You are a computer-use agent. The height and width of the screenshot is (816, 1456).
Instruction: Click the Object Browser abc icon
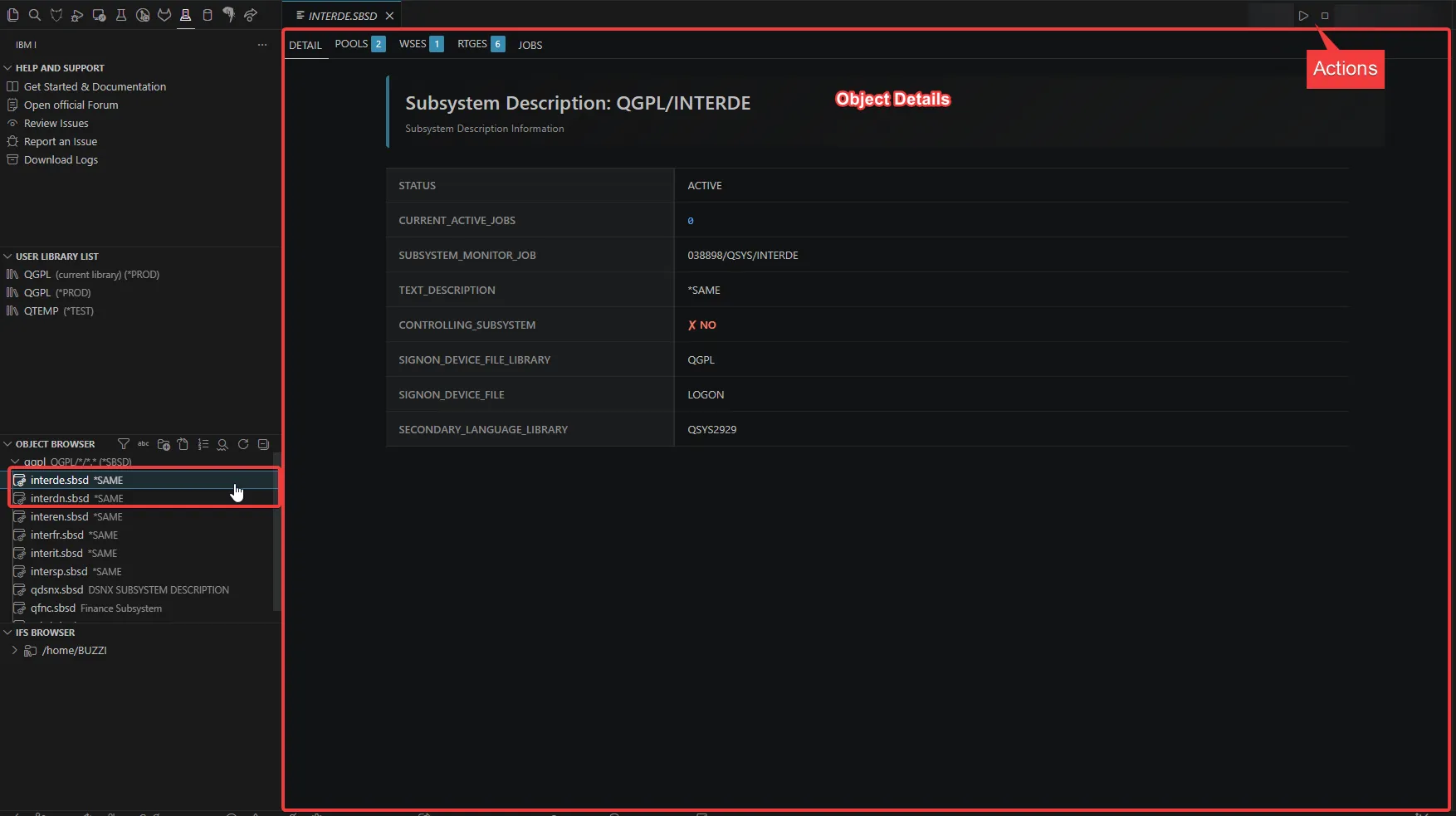click(x=144, y=444)
